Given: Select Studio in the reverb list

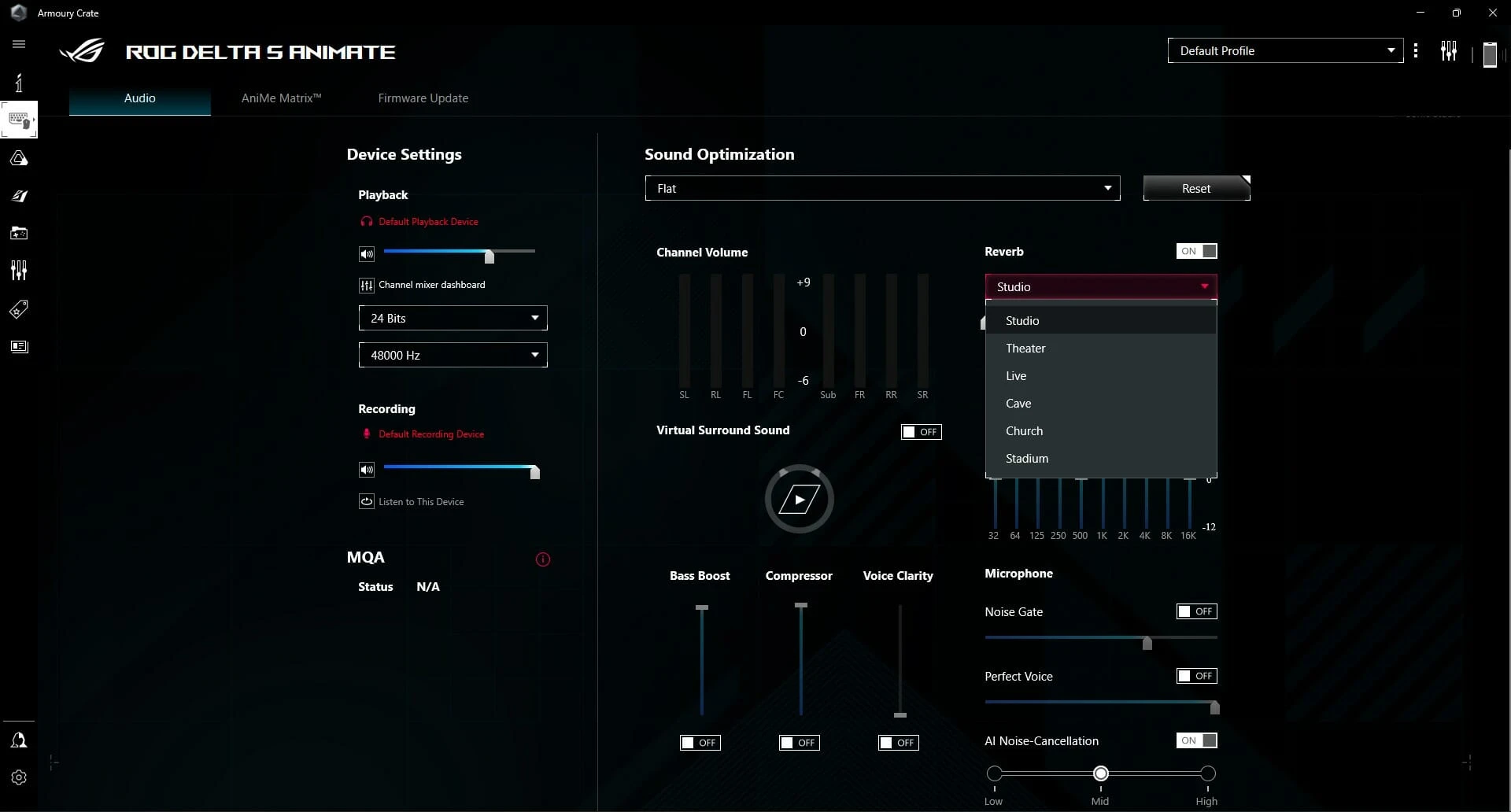Looking at the screenshot, I should (x=1101, y=320).
